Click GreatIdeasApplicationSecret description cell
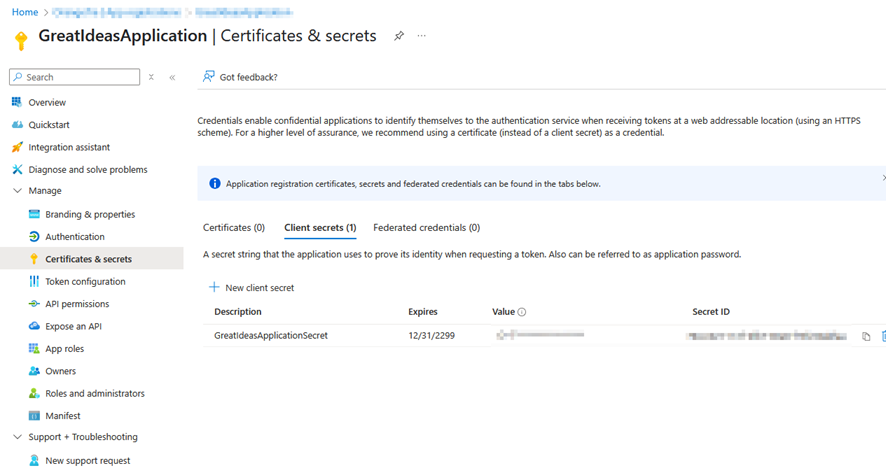886x475 pixels. coord(271,335)
